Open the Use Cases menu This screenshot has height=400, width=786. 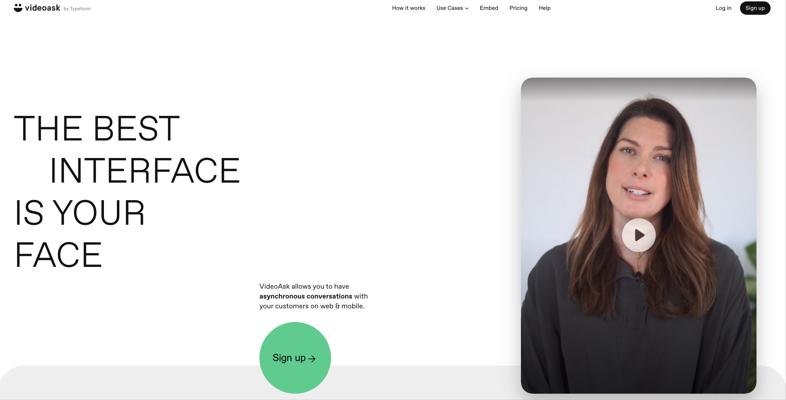(x=450, y=8)
